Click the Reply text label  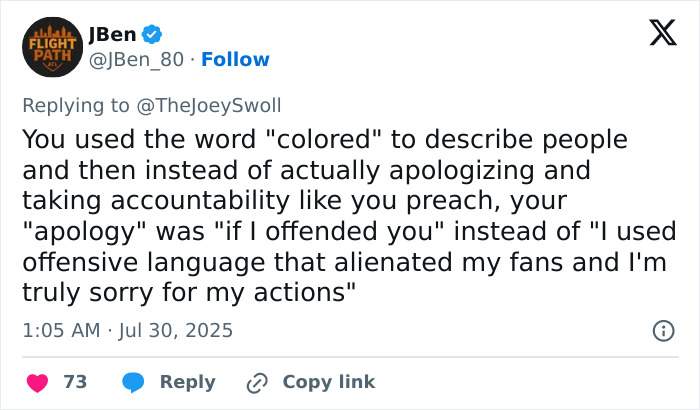pos(188,382)
